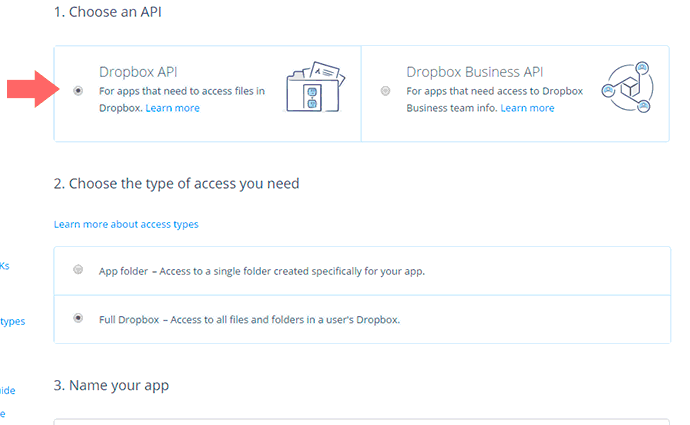The height and width of the screenshot is (425, 690).
Task: Click the '1. Choose an API' heading
Action: (108, 12)
